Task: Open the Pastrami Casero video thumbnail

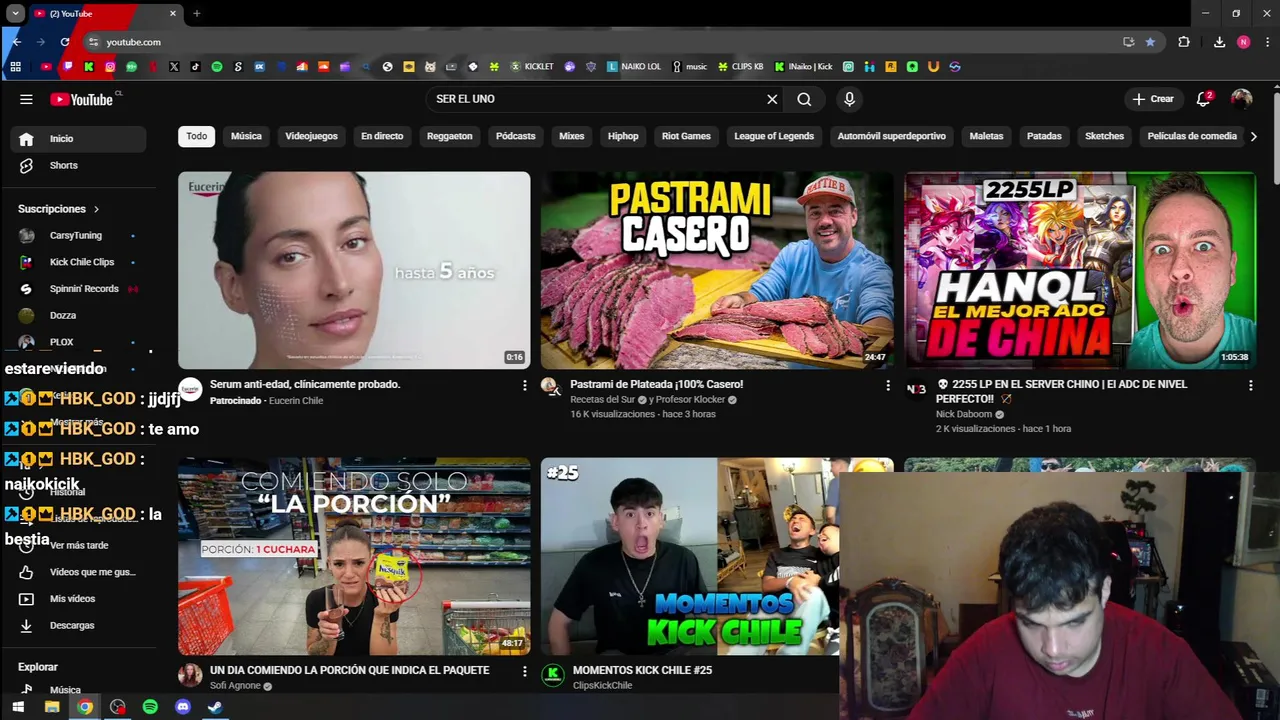Action: point(717,270)
